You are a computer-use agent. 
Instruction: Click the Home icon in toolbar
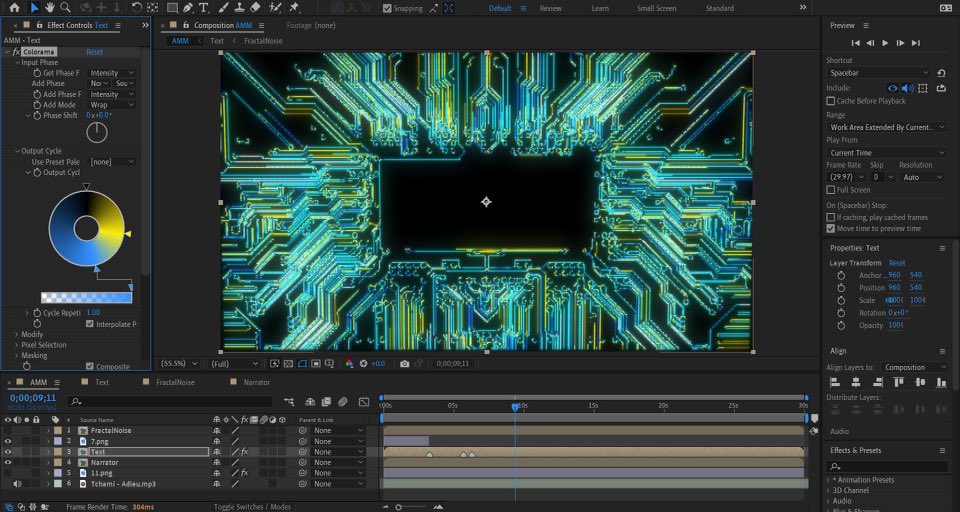14,8
